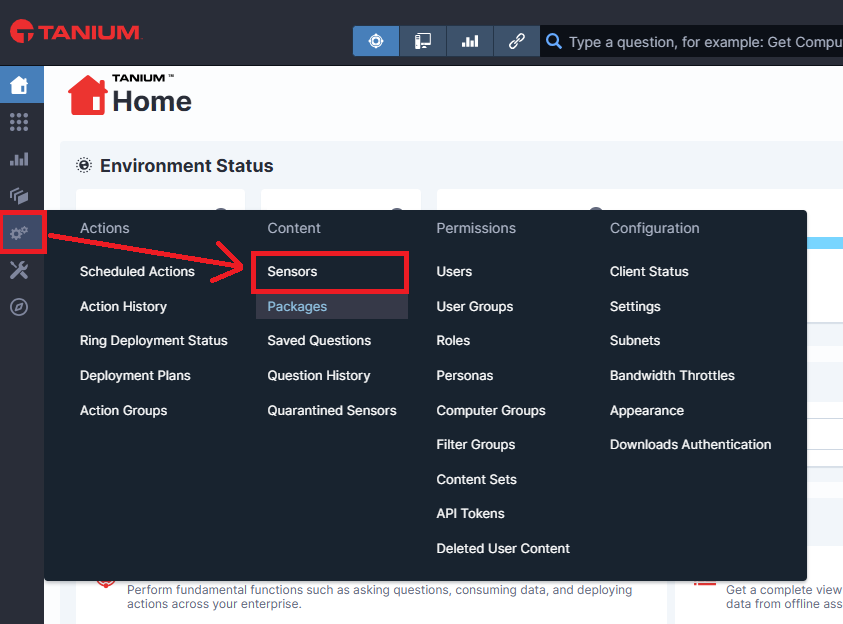The width and height of the screenshot is (843, 624).
Task: Open User Groups menu item
Action: coord(475,306)
